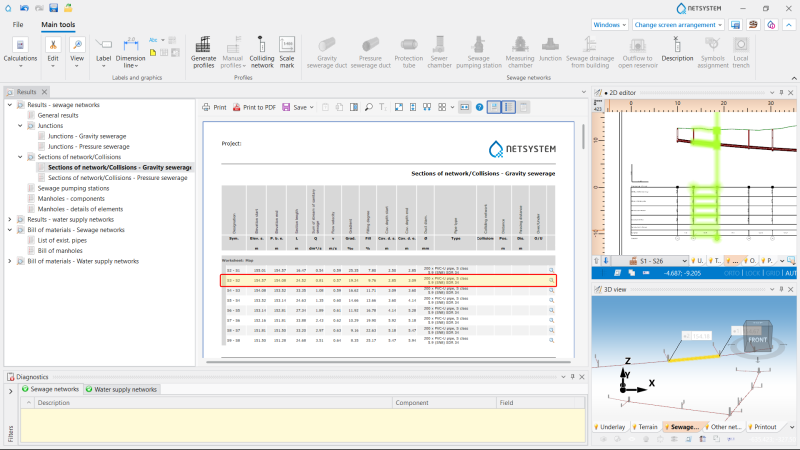The image size is (800, 450).
Task: Select the Water supply networks diagnostics tab
Action: (x=121, y=389)
